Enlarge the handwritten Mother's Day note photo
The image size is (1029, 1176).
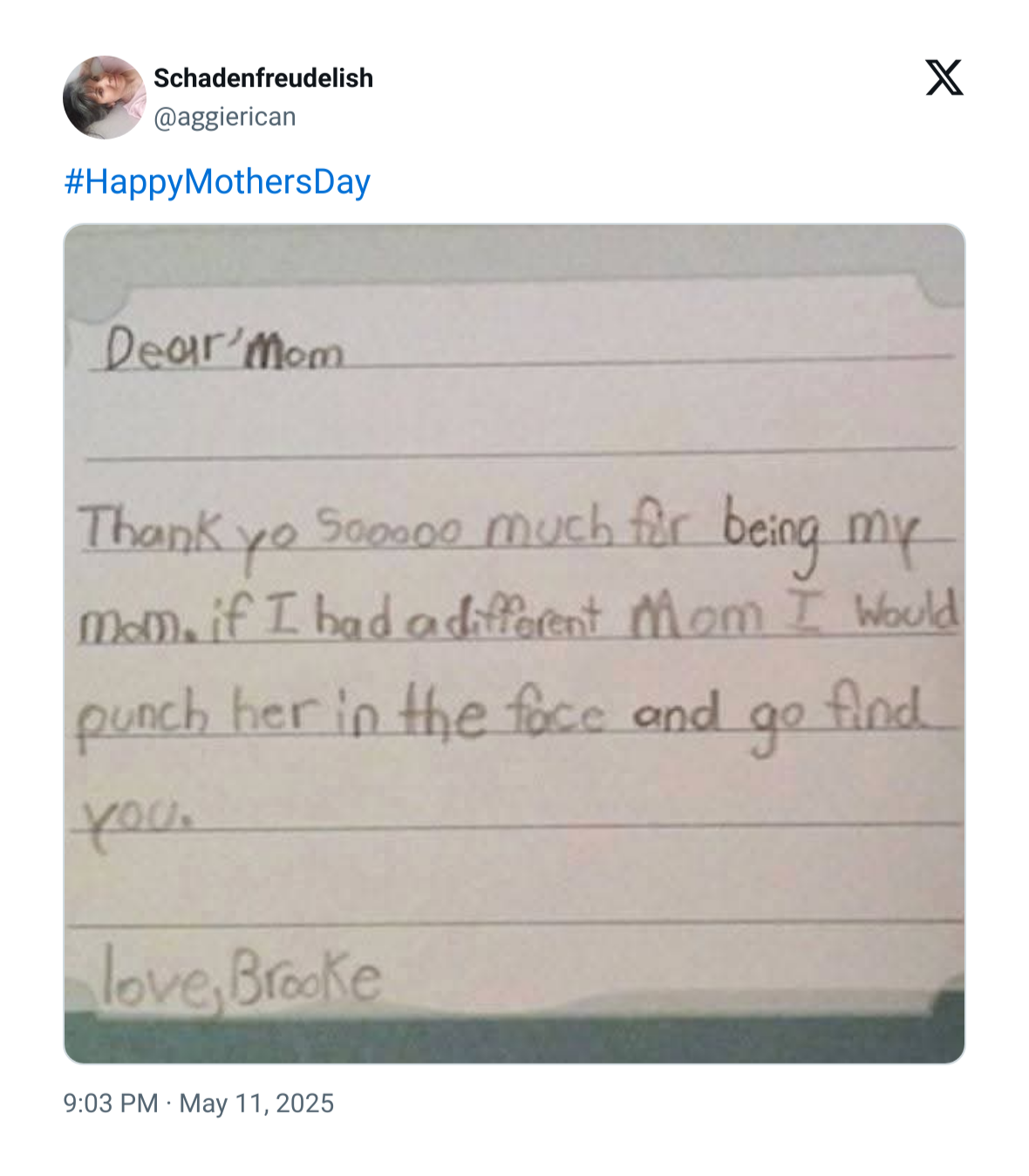(514, 643)
